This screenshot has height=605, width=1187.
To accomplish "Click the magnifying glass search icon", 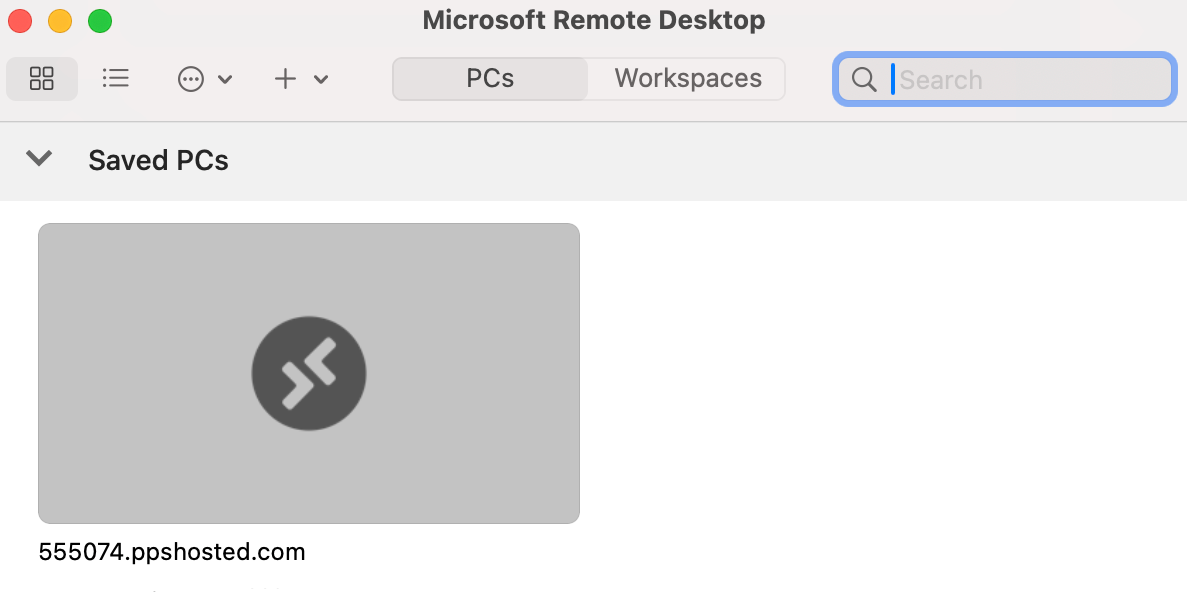I will coord(864,80).
